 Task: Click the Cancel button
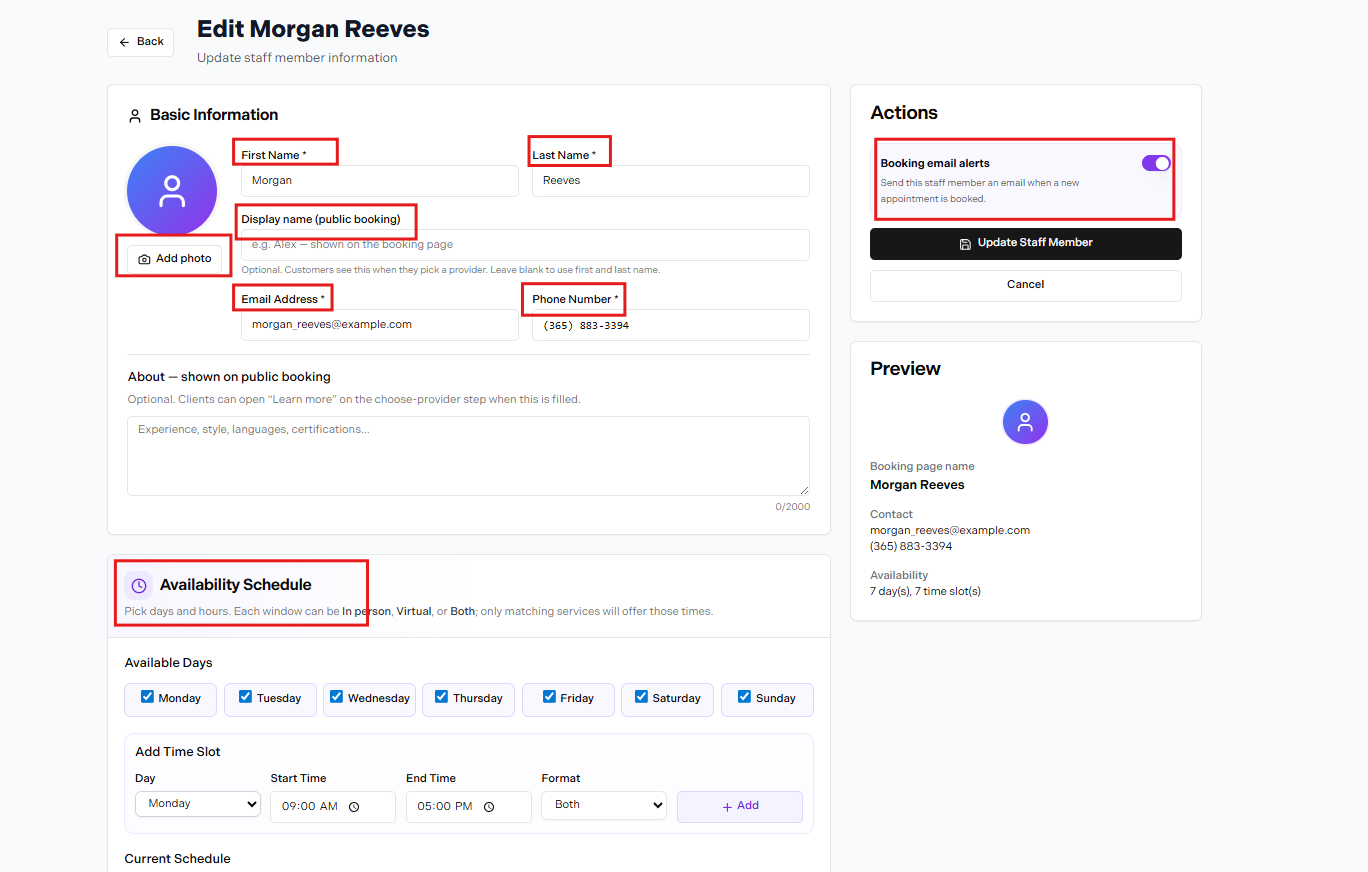(x=1026, y=285)
